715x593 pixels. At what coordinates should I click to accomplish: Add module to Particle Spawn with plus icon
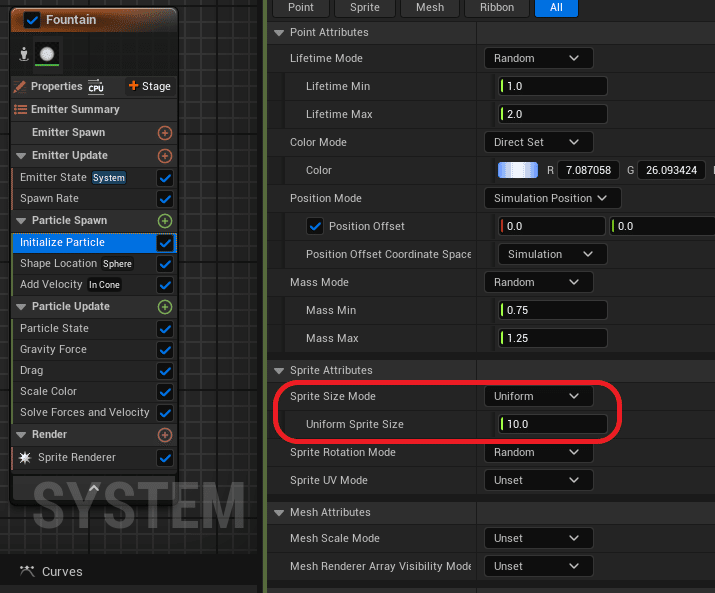[x=165, y=221]
